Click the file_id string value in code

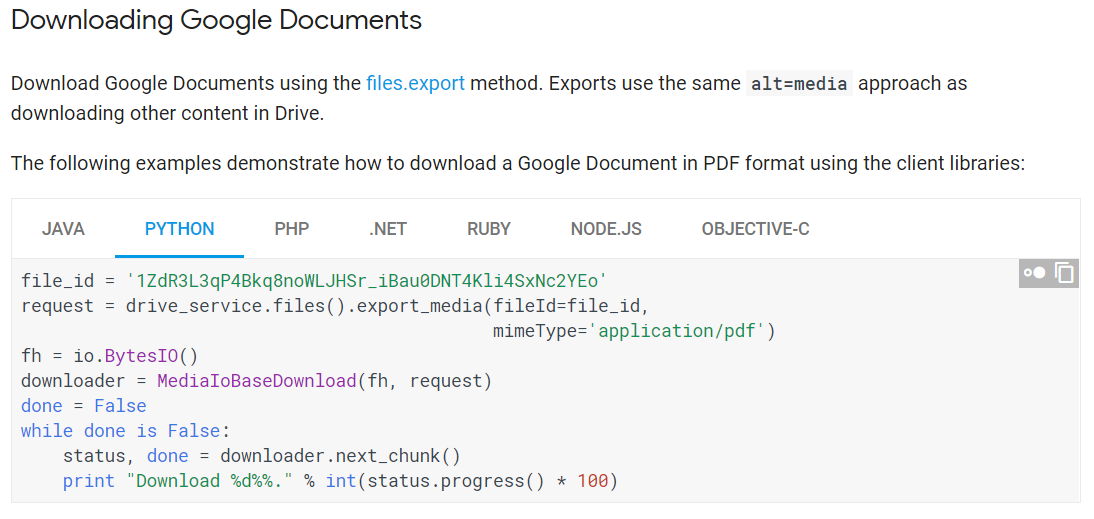point(367,281)
